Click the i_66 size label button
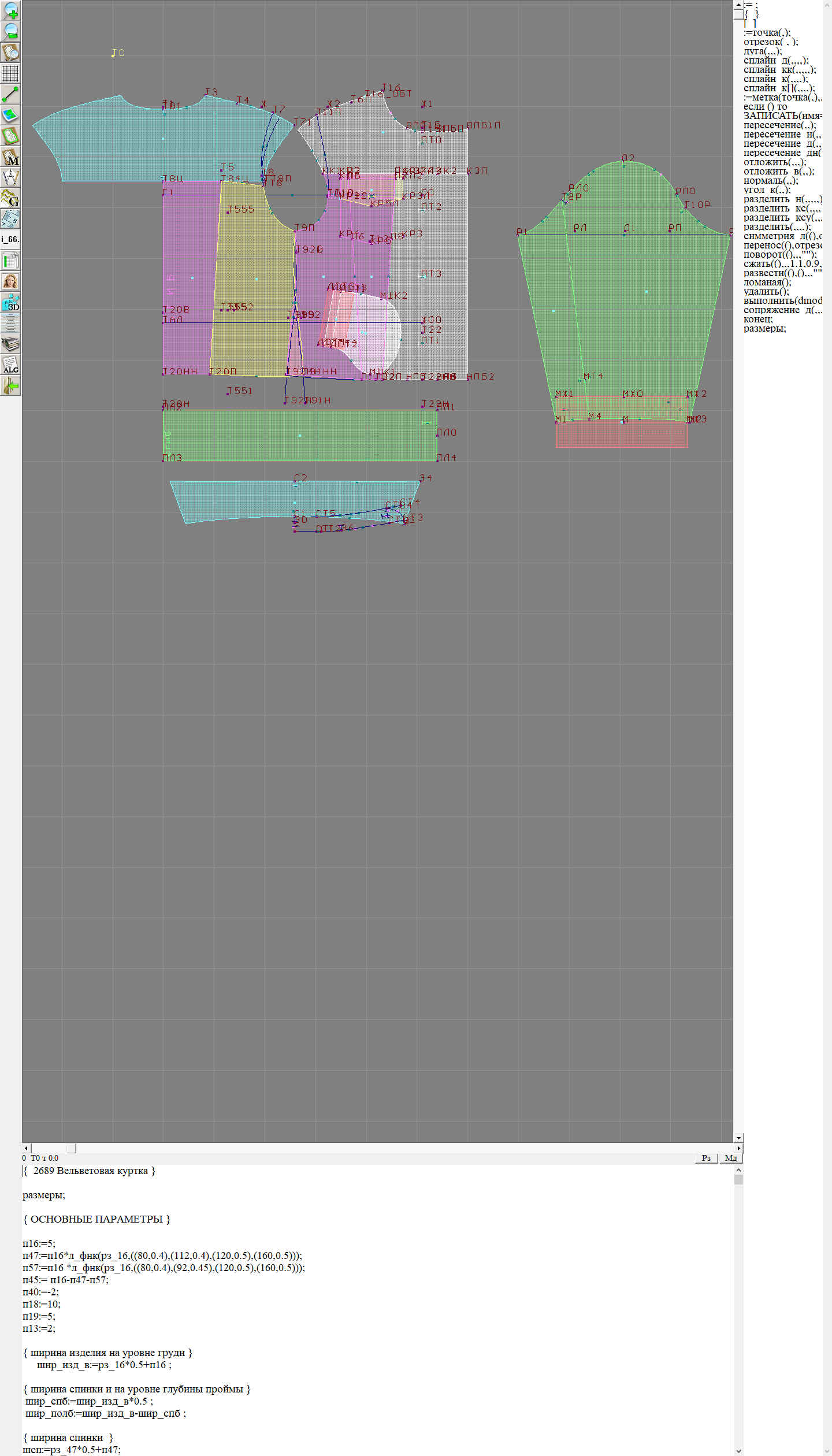Viewport: 832px width, 1456px height. pos(10,239)
